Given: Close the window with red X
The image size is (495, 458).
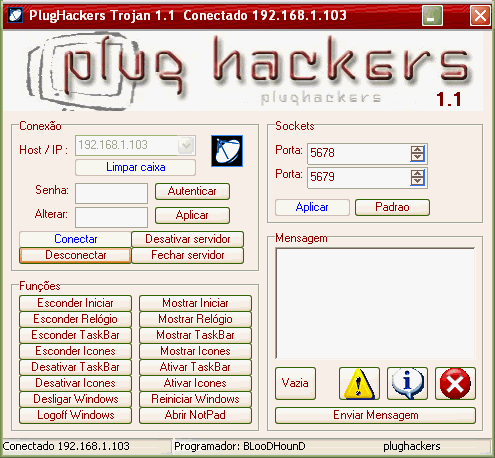Looking at the screenshot, I should click(x=480, y=16).
